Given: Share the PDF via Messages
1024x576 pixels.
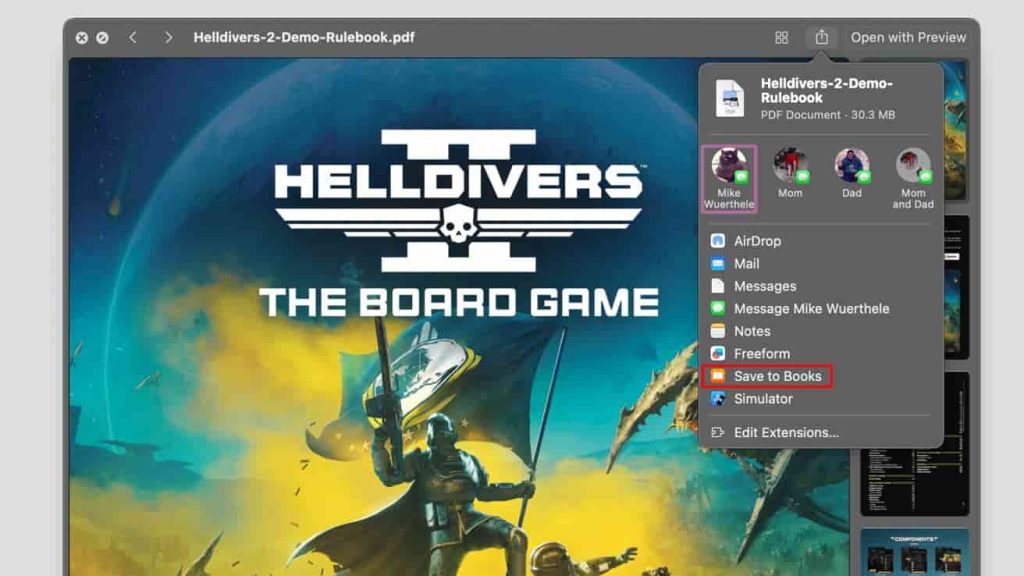Looking at the screenshot, I should pos(765,286).
